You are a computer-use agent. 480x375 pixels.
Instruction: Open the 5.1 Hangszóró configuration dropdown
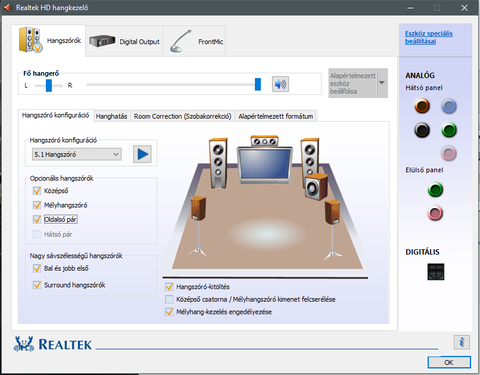point(77,154)
